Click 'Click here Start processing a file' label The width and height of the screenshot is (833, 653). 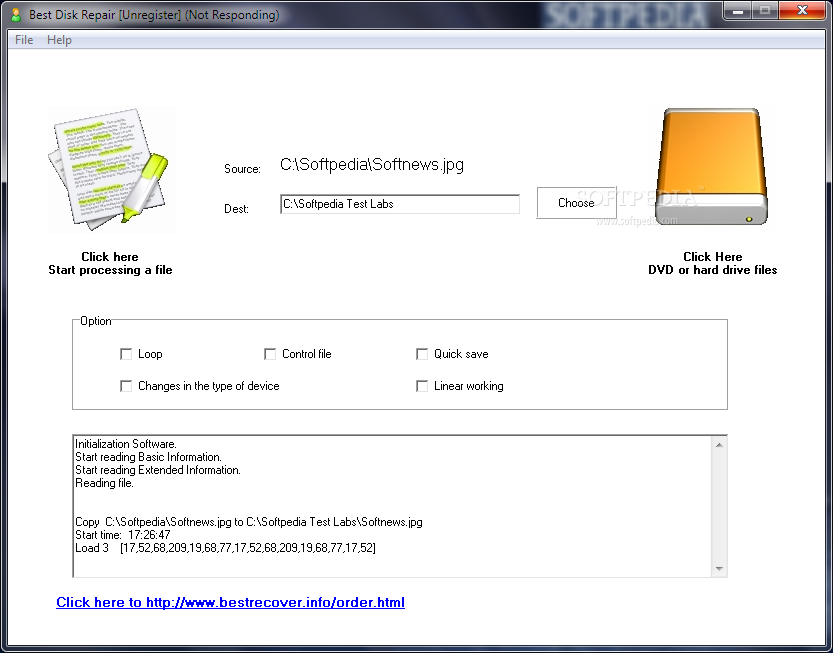pos(110,263)
